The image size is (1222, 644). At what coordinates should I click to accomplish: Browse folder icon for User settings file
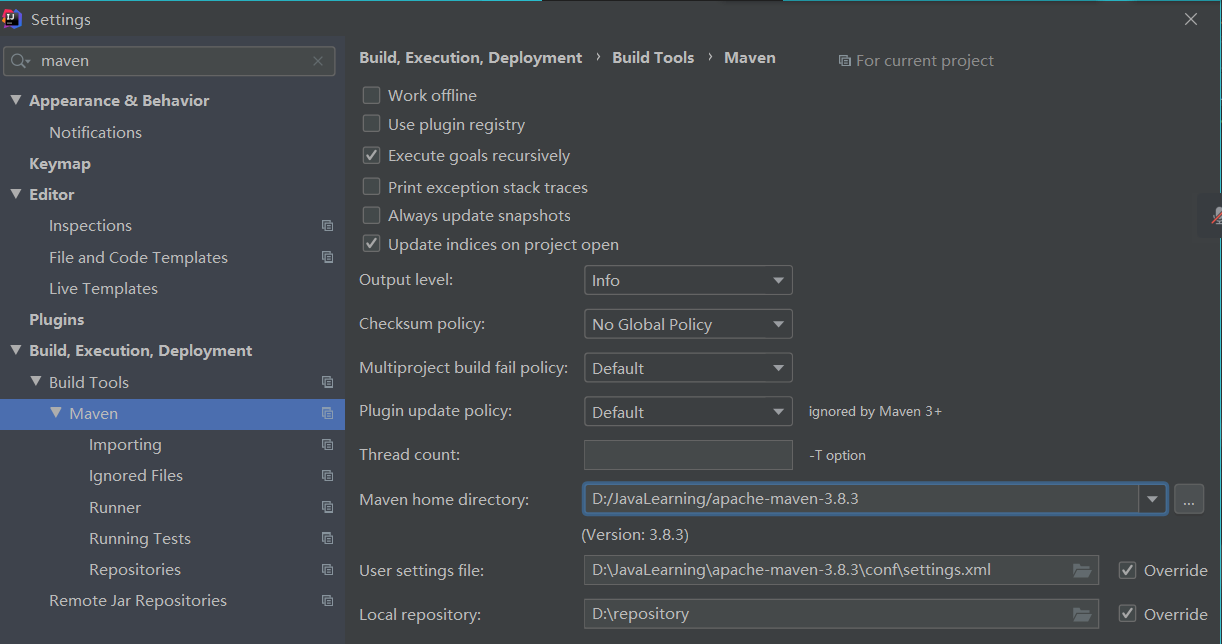(x=1082, y=570)
